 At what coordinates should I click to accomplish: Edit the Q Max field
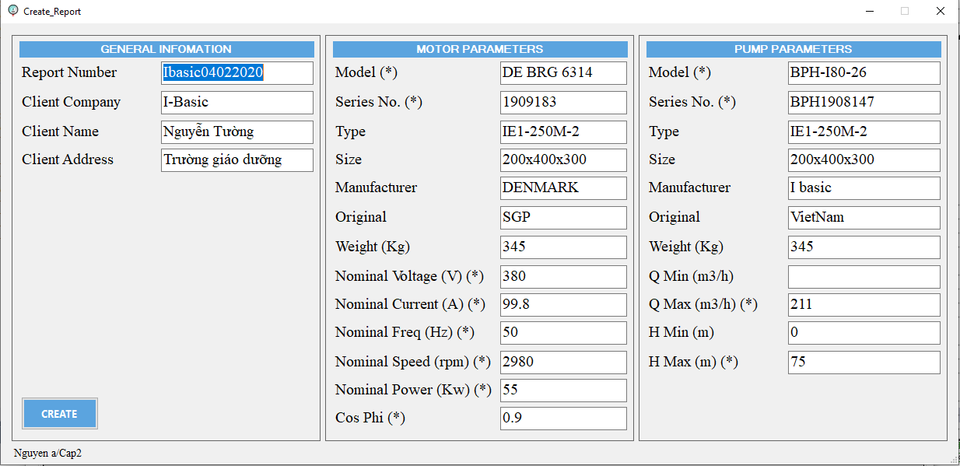pyautogui.click(x=864, y=304)
